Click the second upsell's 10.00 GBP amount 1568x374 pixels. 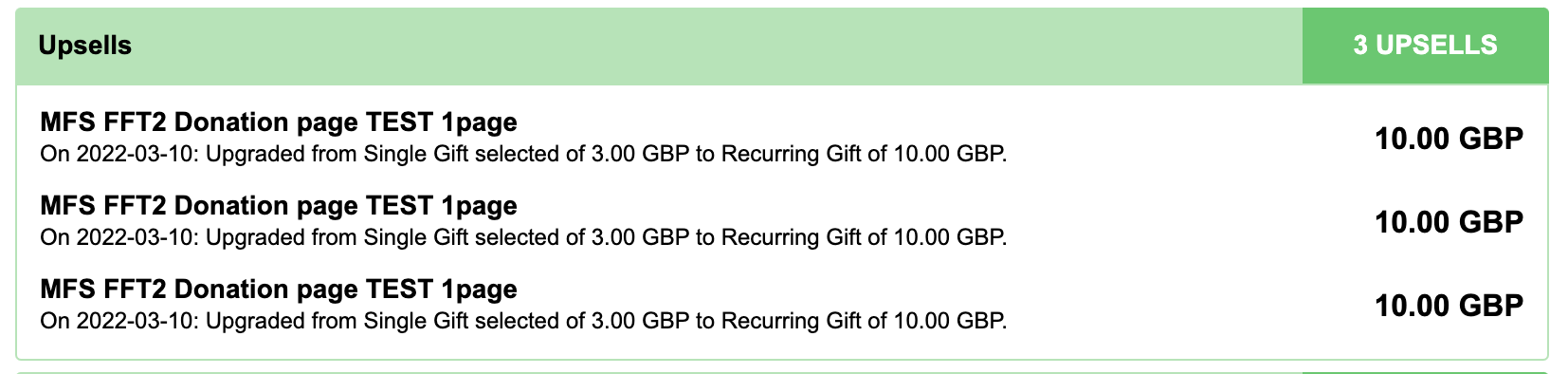coord(1449,223)
